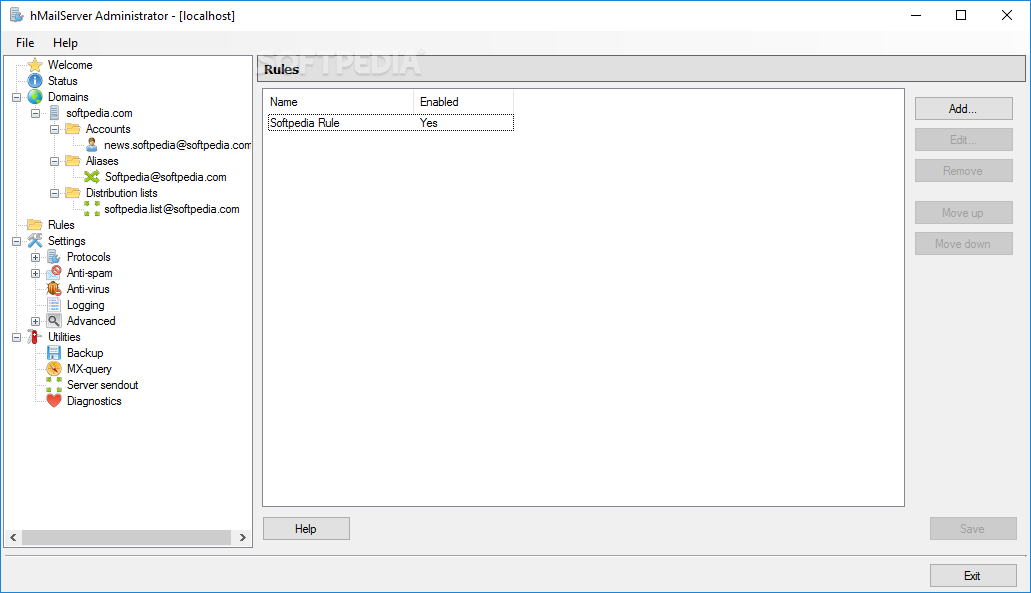Click the blue Status info icon
Screen dimensions: 1031x593
[35, 81]
